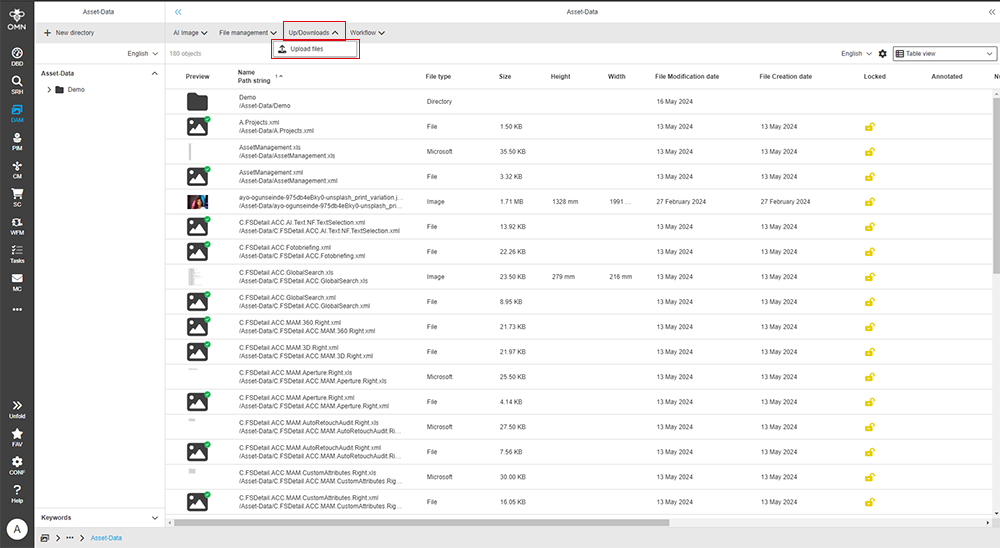The height and width of the screenshot is (548, 1000).
Task: Sort by Annotated column header
Action: click(x=946, y=77)
